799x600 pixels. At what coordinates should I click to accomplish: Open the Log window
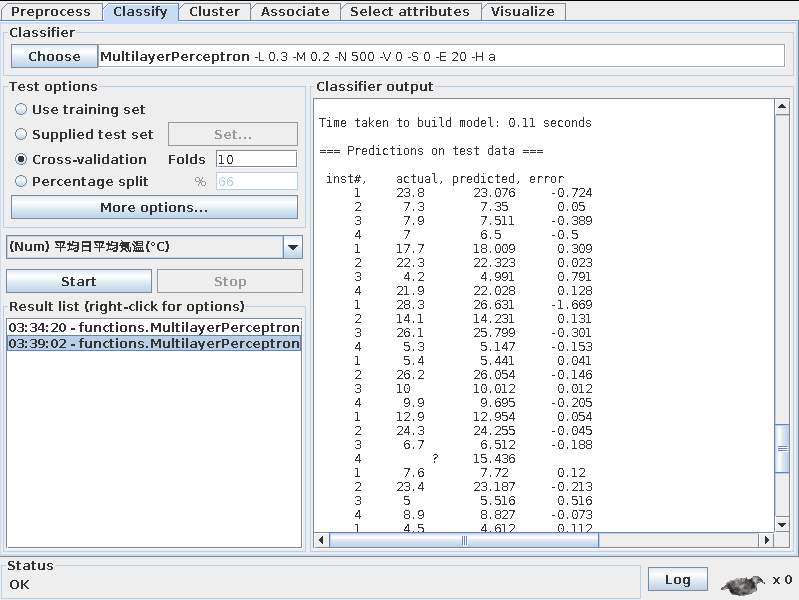[x=677, y=580]
